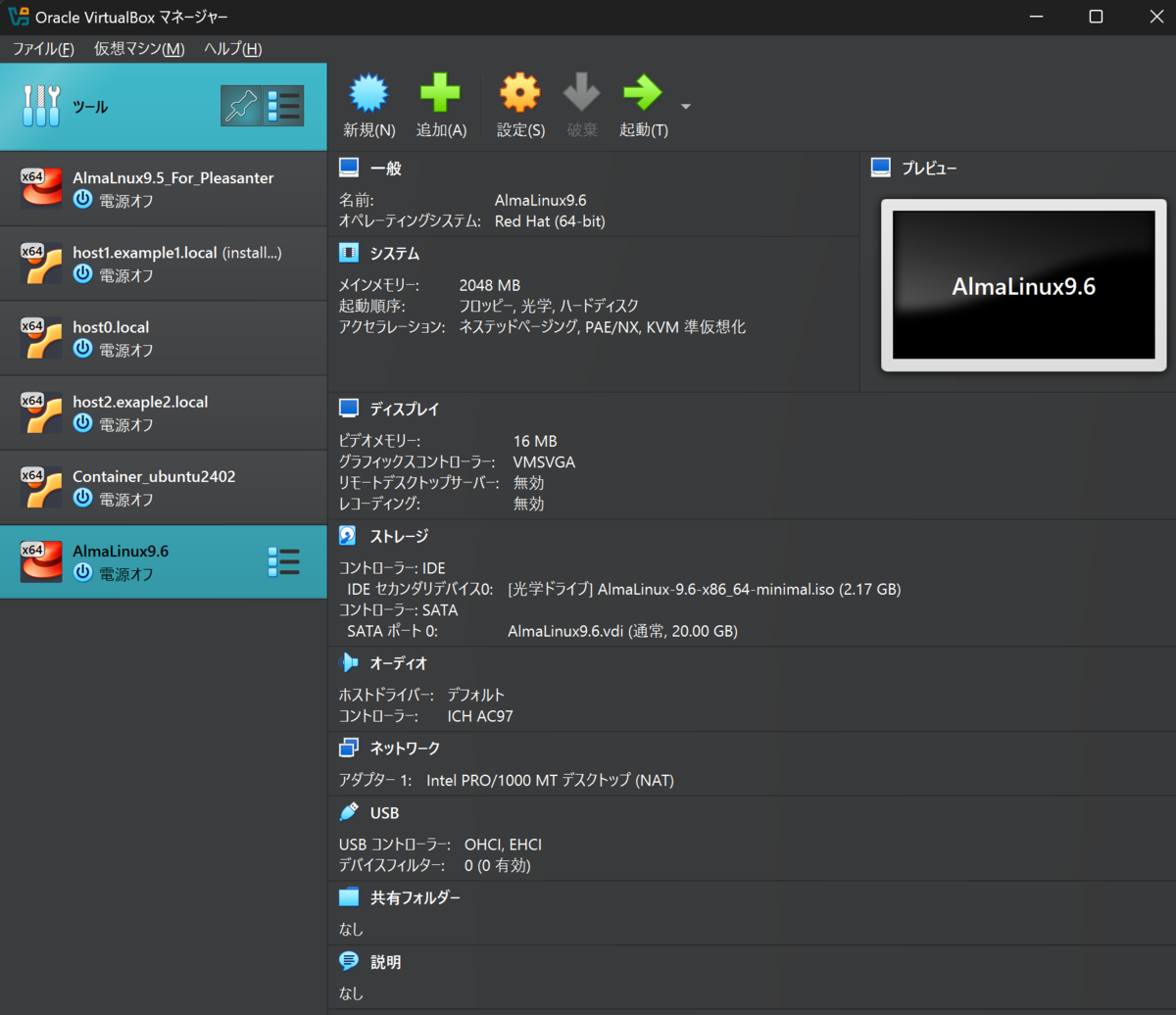Click AlmaLinux9.6.vdi SATA disk entry
This screenshot has height=1015, width=1176.
click(x=622, y=632)
